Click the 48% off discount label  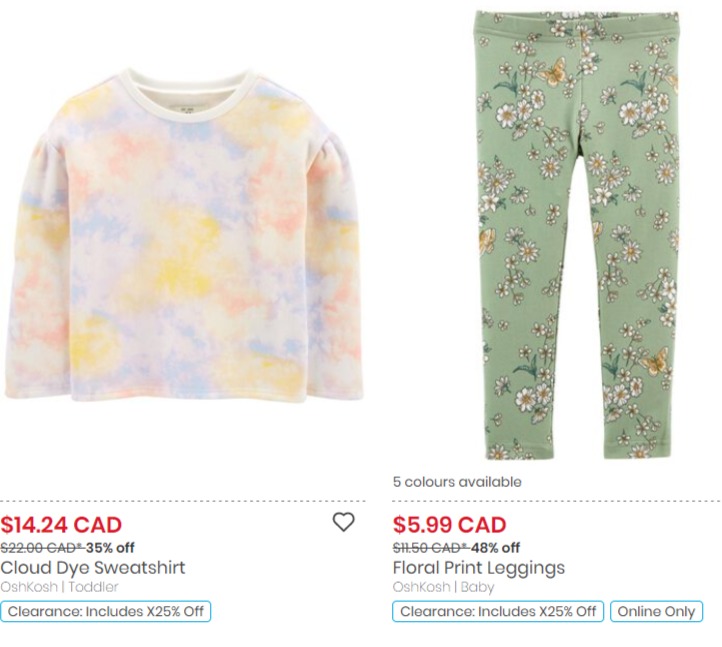[495, 548]
